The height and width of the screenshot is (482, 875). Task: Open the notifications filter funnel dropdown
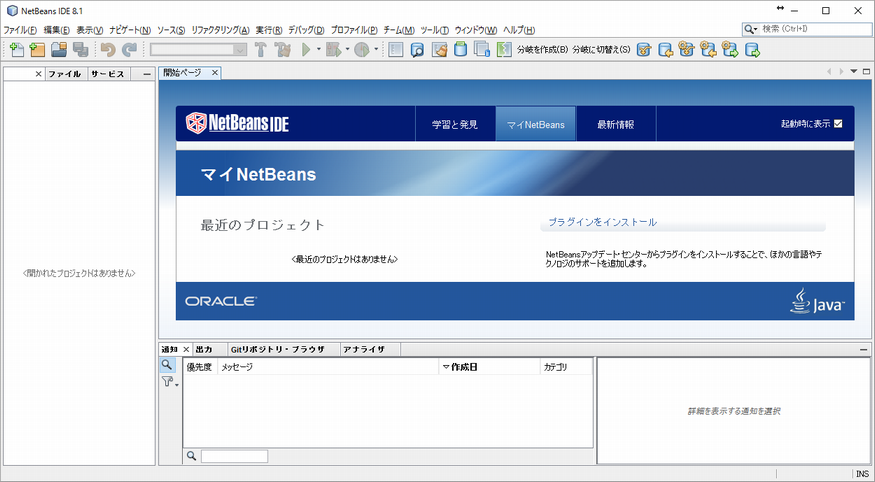[x=170, y=382]
